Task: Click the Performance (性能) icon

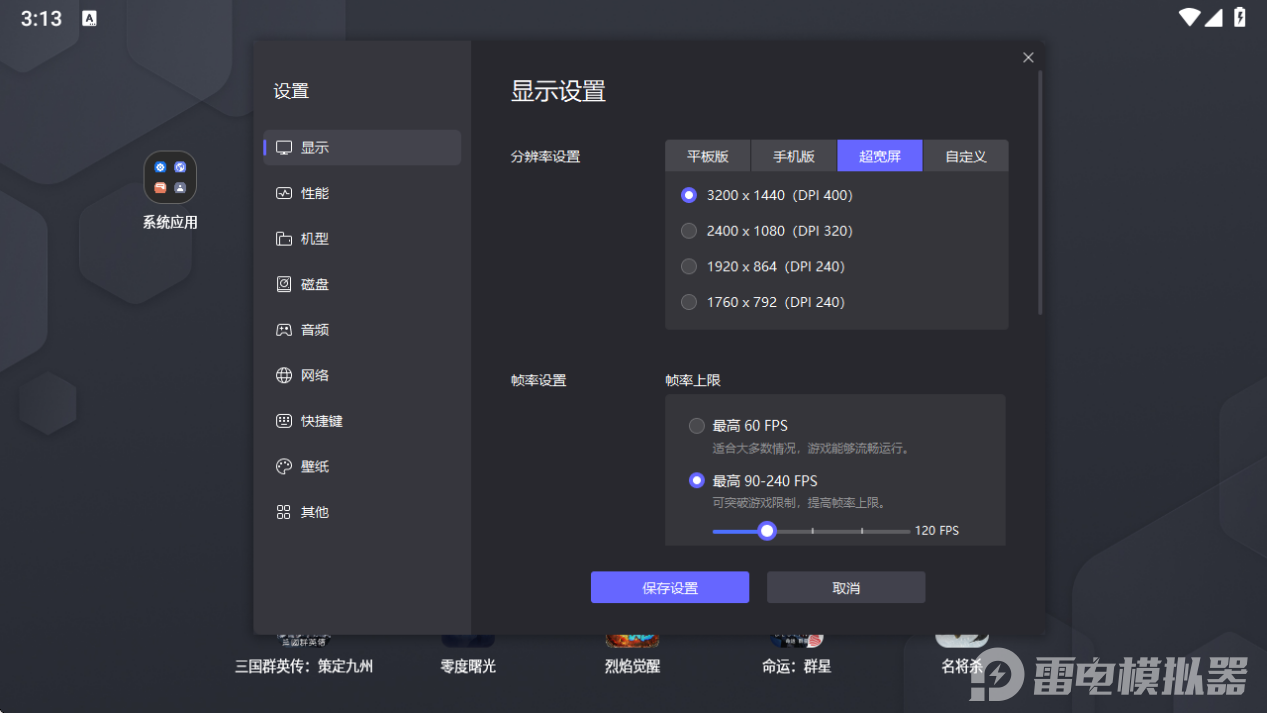Action: coord(284,193)
